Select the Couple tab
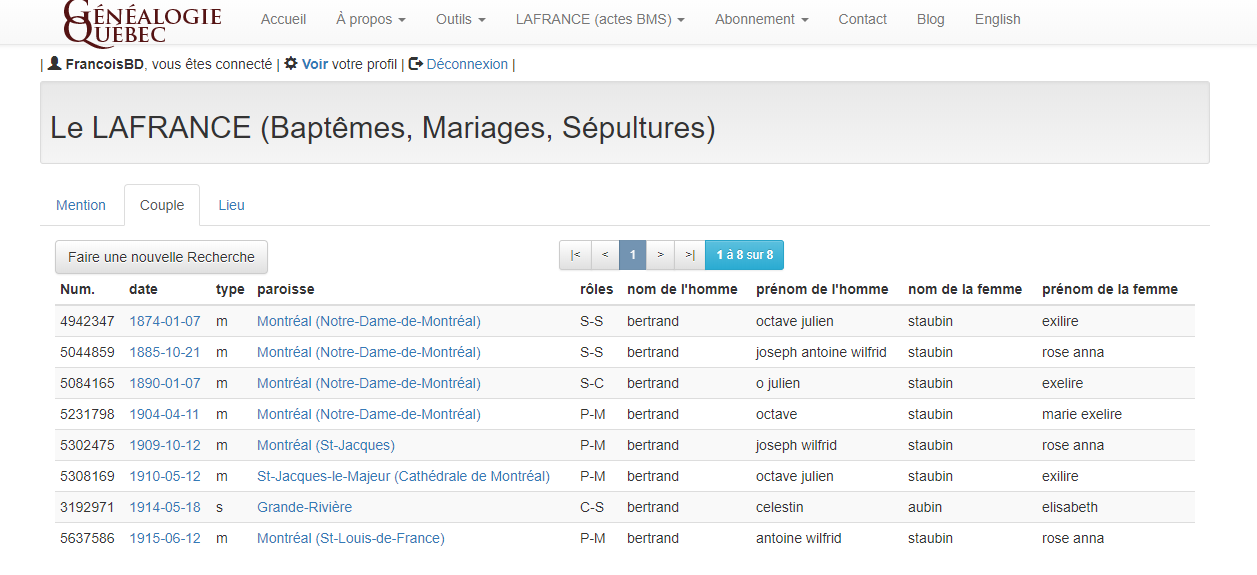This screenshot has width=1257, height=575. (x=162, y=205)
